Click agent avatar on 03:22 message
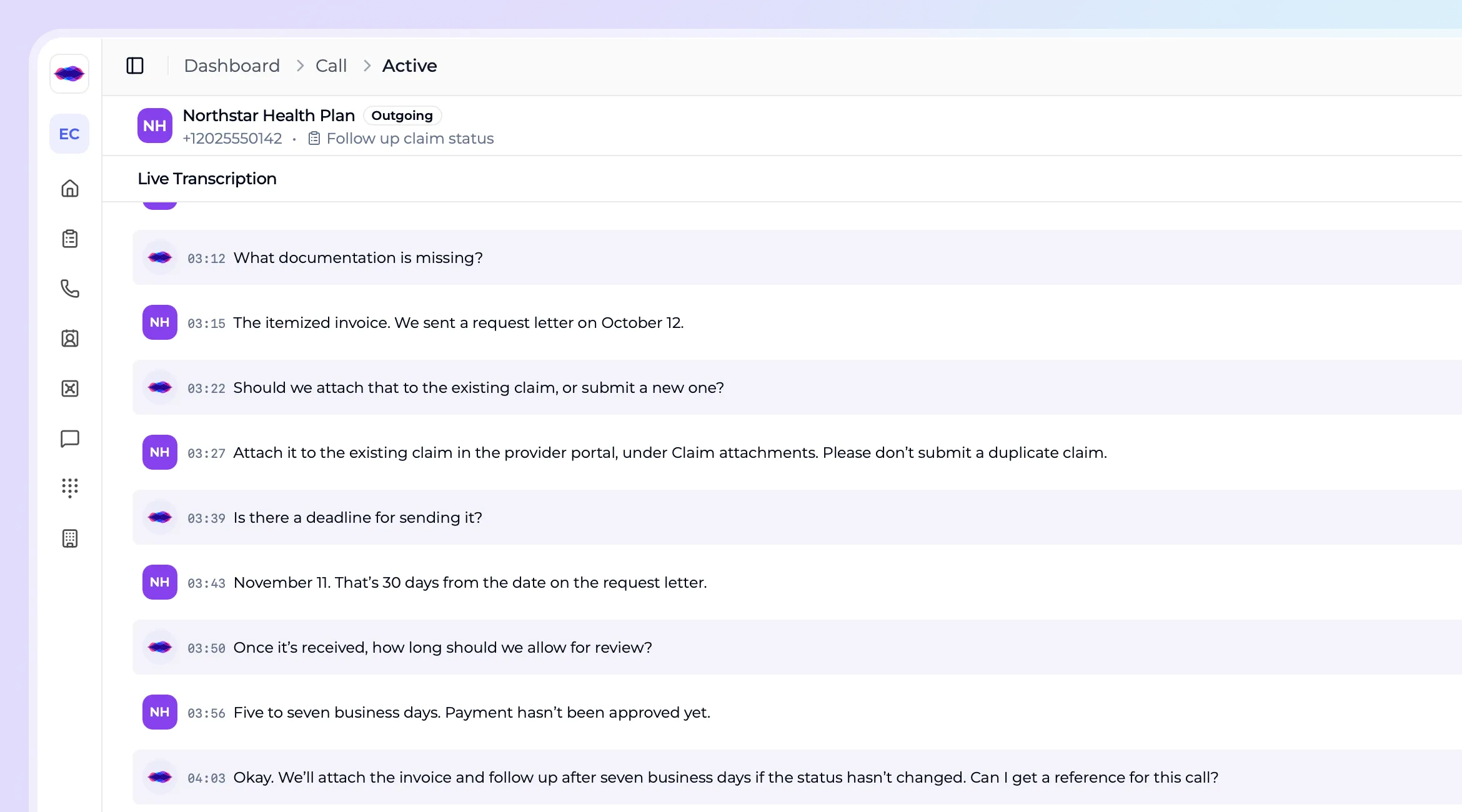The image size is (1462, 812). click(x=160, y=387)
